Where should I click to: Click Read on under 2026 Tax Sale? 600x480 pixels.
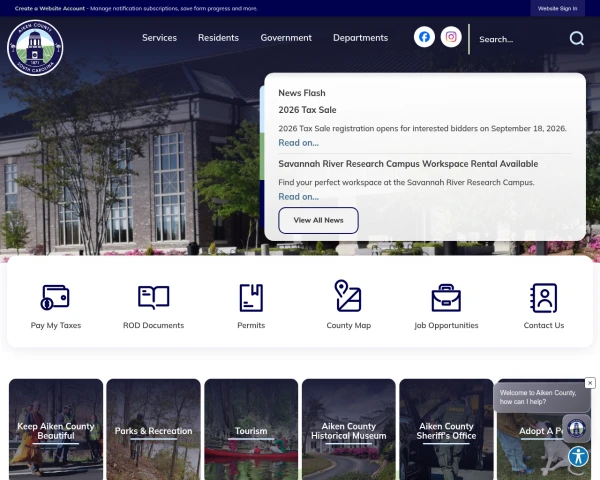coord(298,143)
